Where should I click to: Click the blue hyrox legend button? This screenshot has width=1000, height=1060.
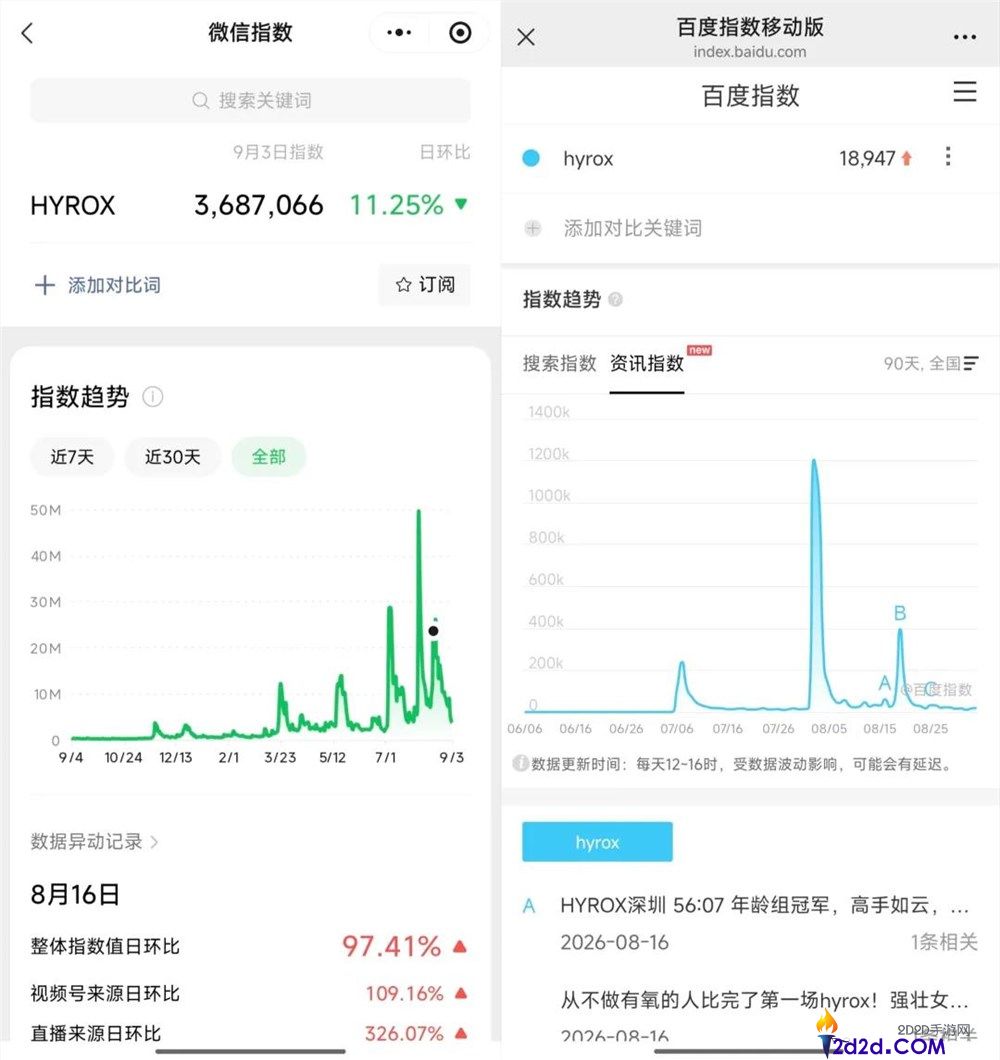coord(597,842)
